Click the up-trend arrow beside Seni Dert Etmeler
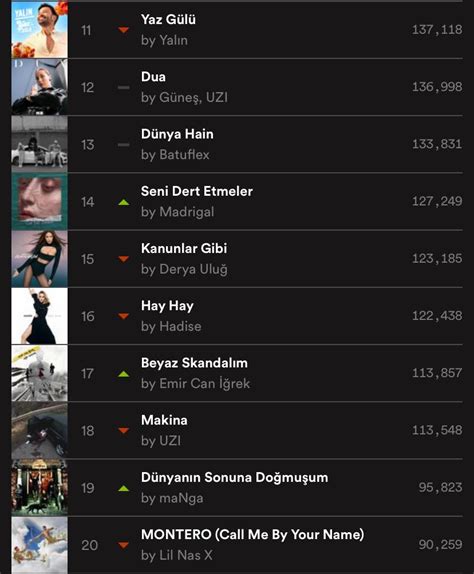This screenshot has height=574, width=474. [124, 202]
